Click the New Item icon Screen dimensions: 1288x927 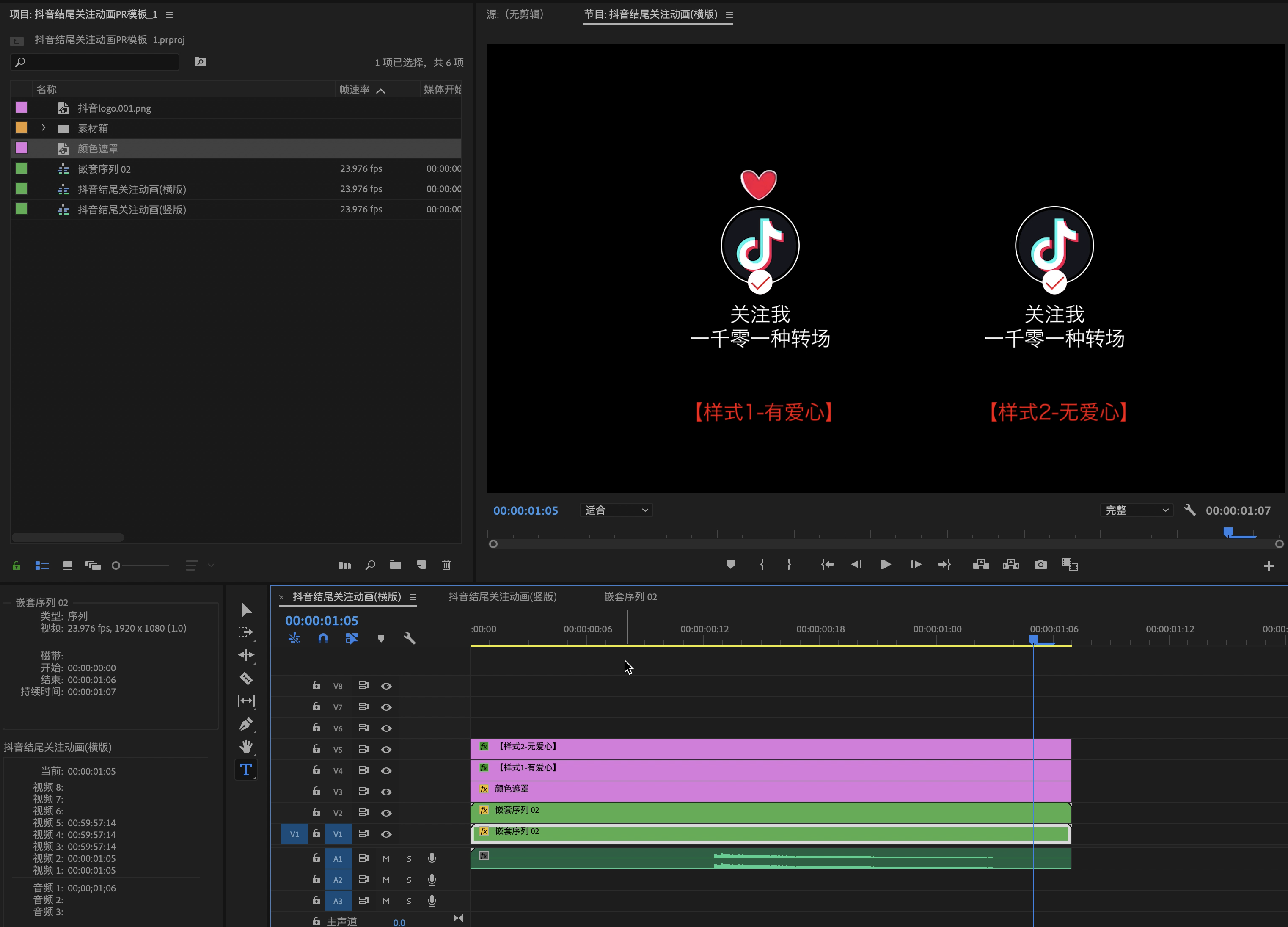421,565
